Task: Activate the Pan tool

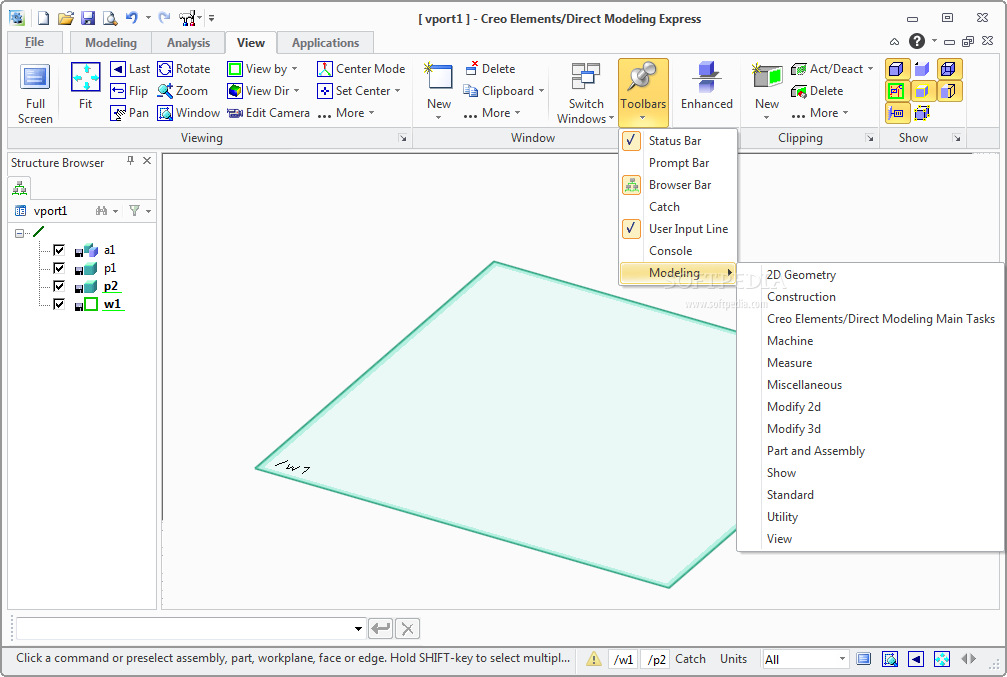Action: point(130,113)
